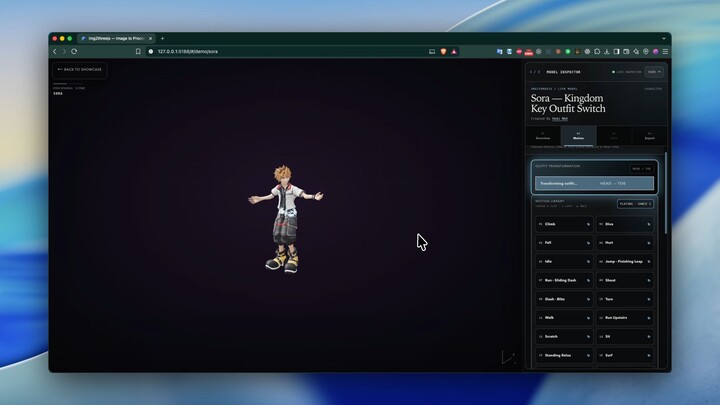720x405 pixels.
Task: Click the purple profile avatar icon in toolbar
Action: 655,51
